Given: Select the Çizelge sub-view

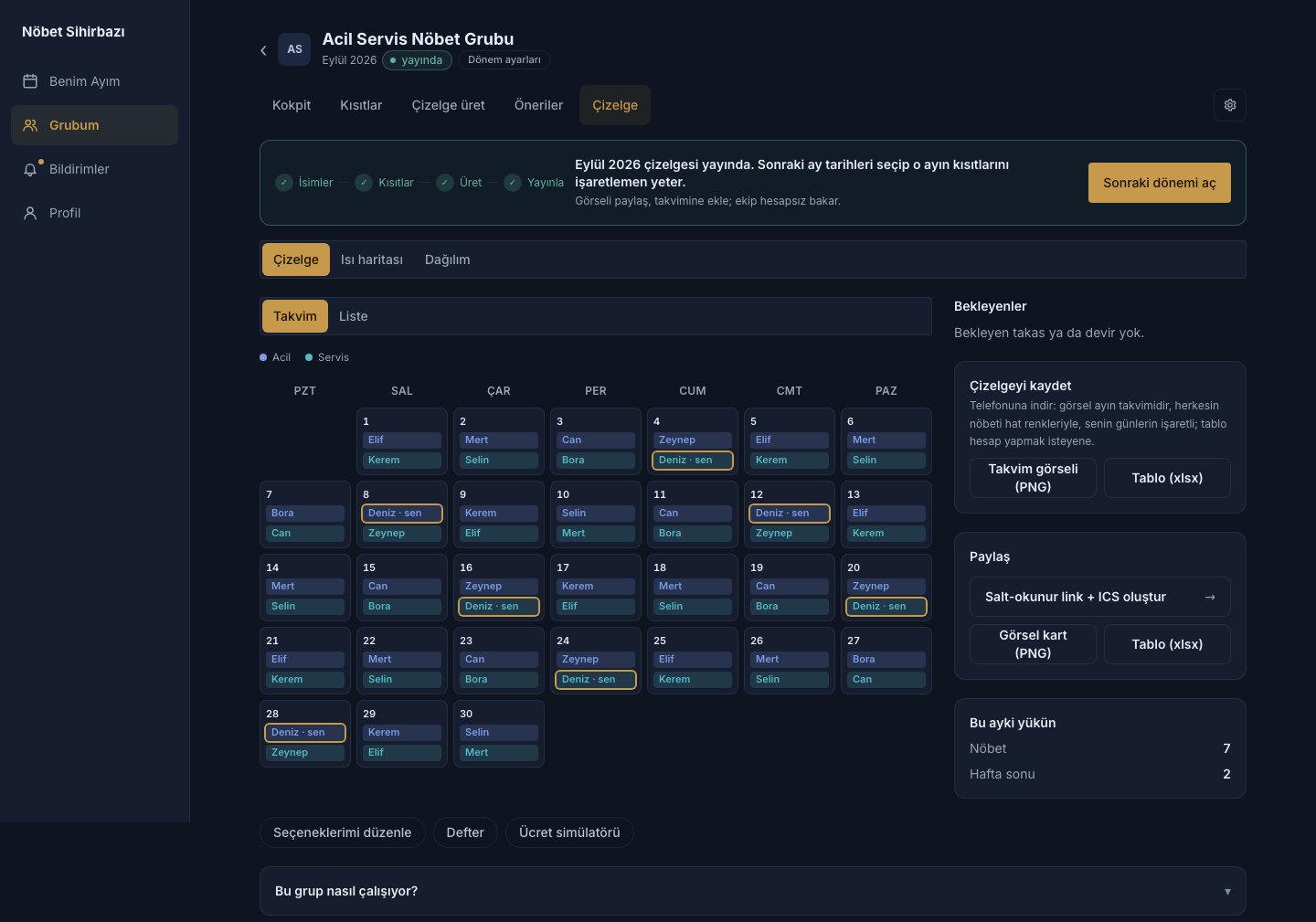Looking at the screenshot, I should [296, 260].
